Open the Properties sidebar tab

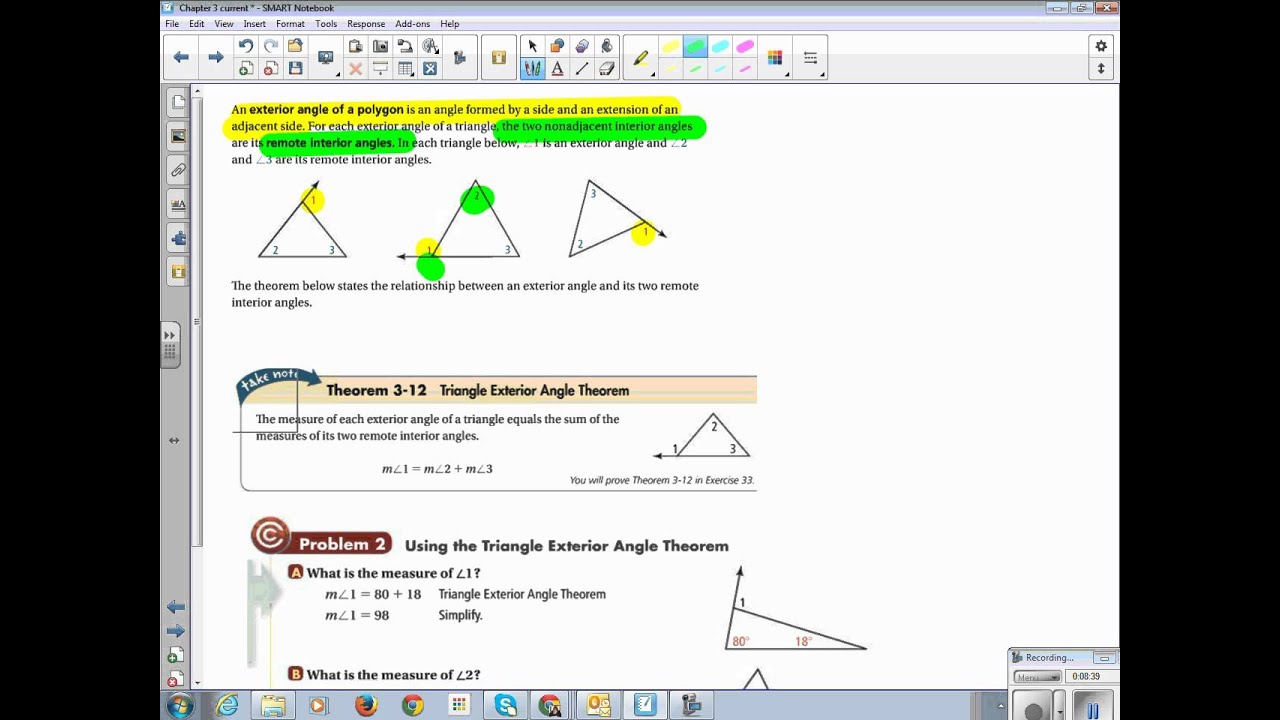(x=178, y=204)
